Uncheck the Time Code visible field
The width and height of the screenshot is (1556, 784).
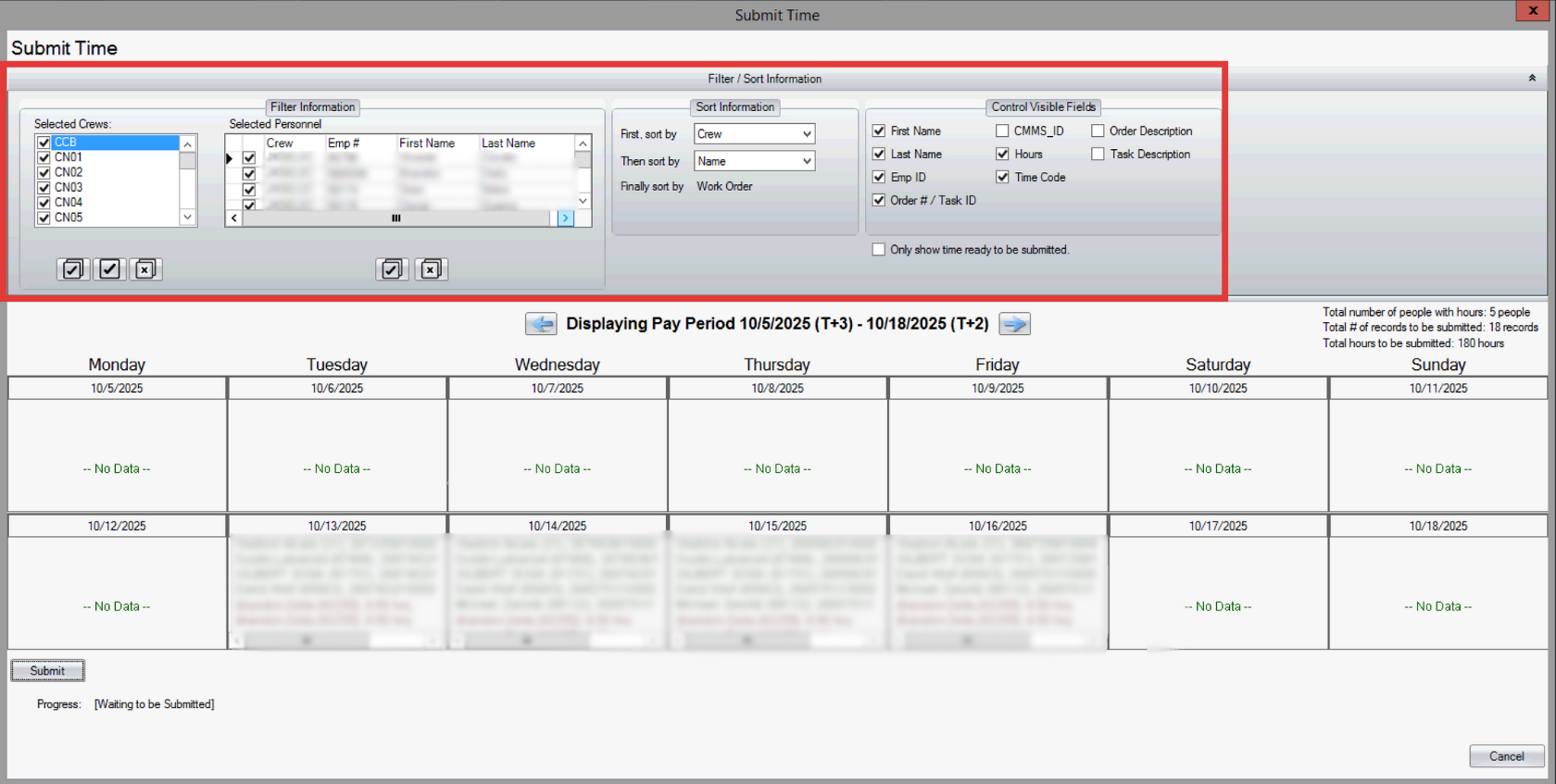(x=1002, y=177)
